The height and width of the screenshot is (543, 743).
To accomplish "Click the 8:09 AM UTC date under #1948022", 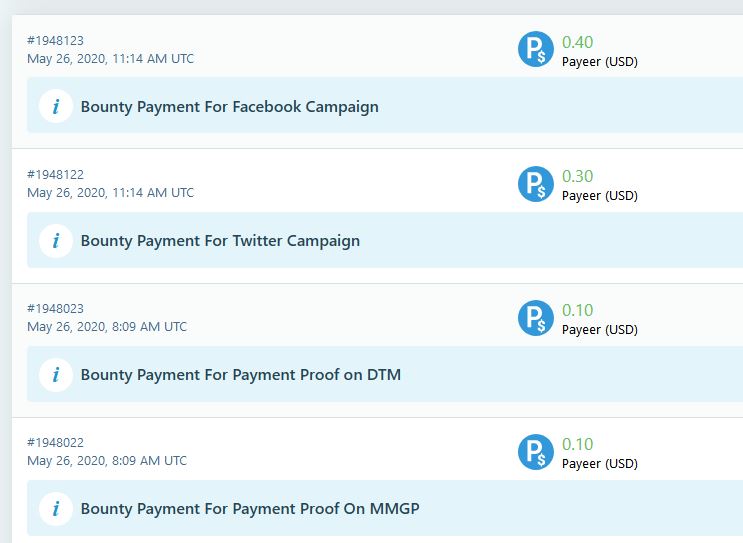I will 106,461.
